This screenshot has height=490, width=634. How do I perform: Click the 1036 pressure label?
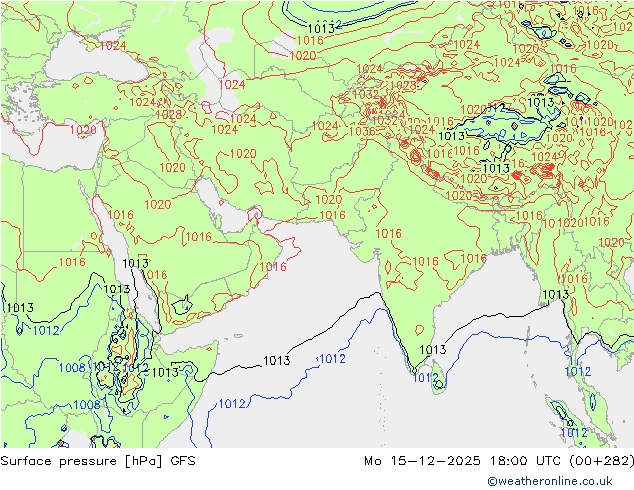click(362, 131)
